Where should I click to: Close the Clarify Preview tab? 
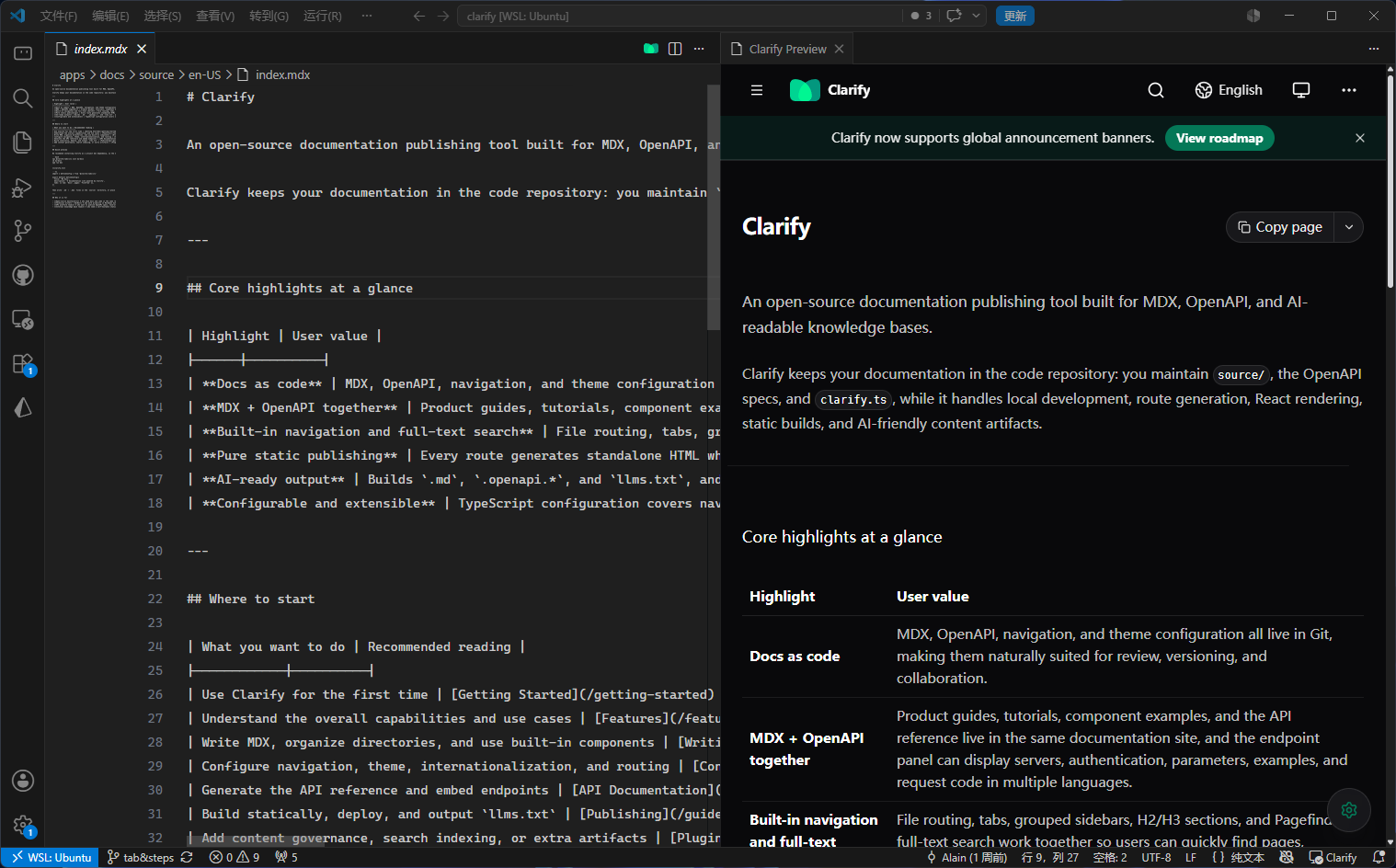tap(839, 49)
